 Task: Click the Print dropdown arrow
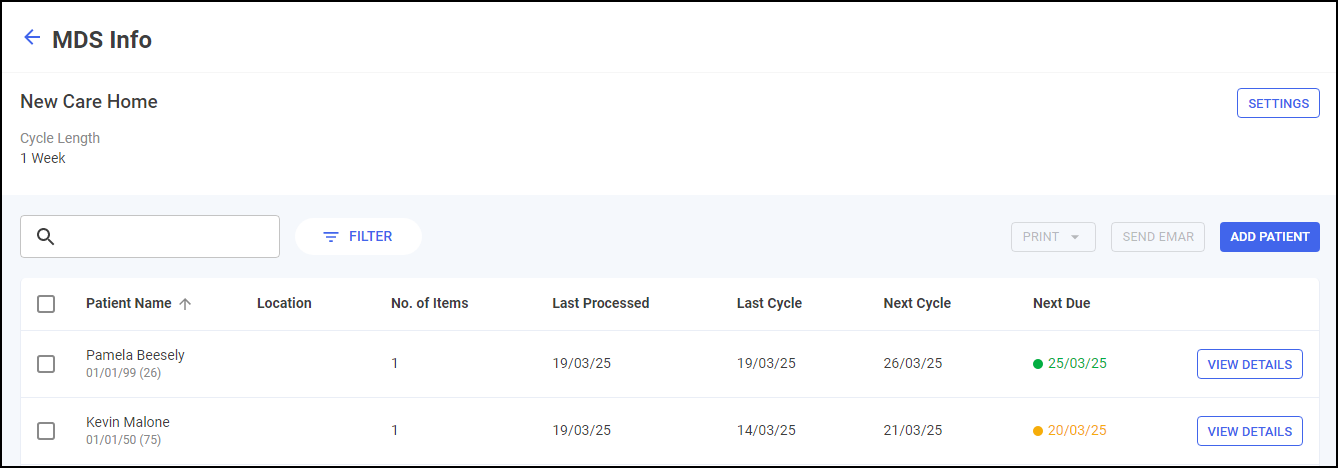1075,238
